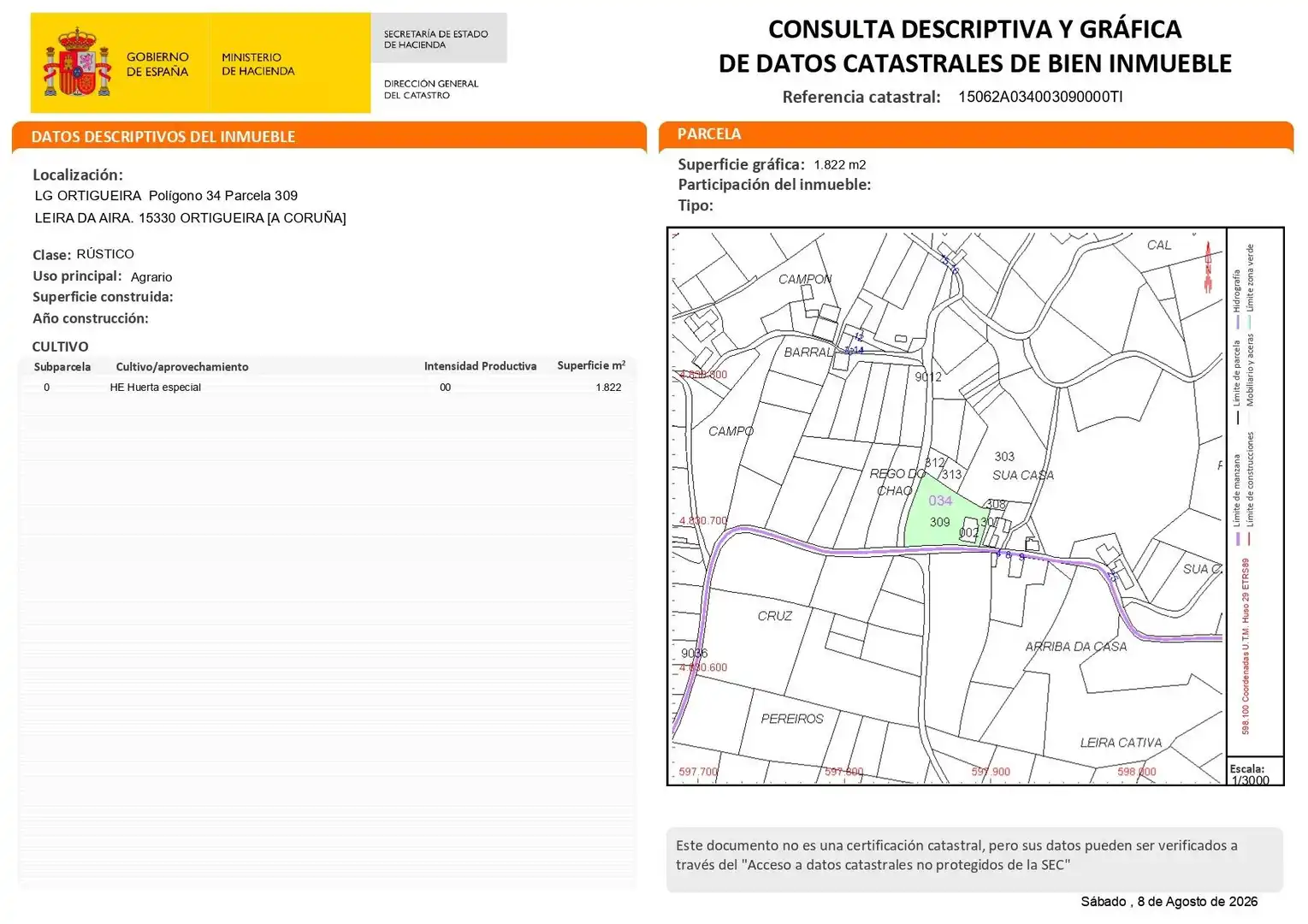This screenshot has width=1308, height=924.
Task: Click the BARRAL place name on the map
Action: 808,352
